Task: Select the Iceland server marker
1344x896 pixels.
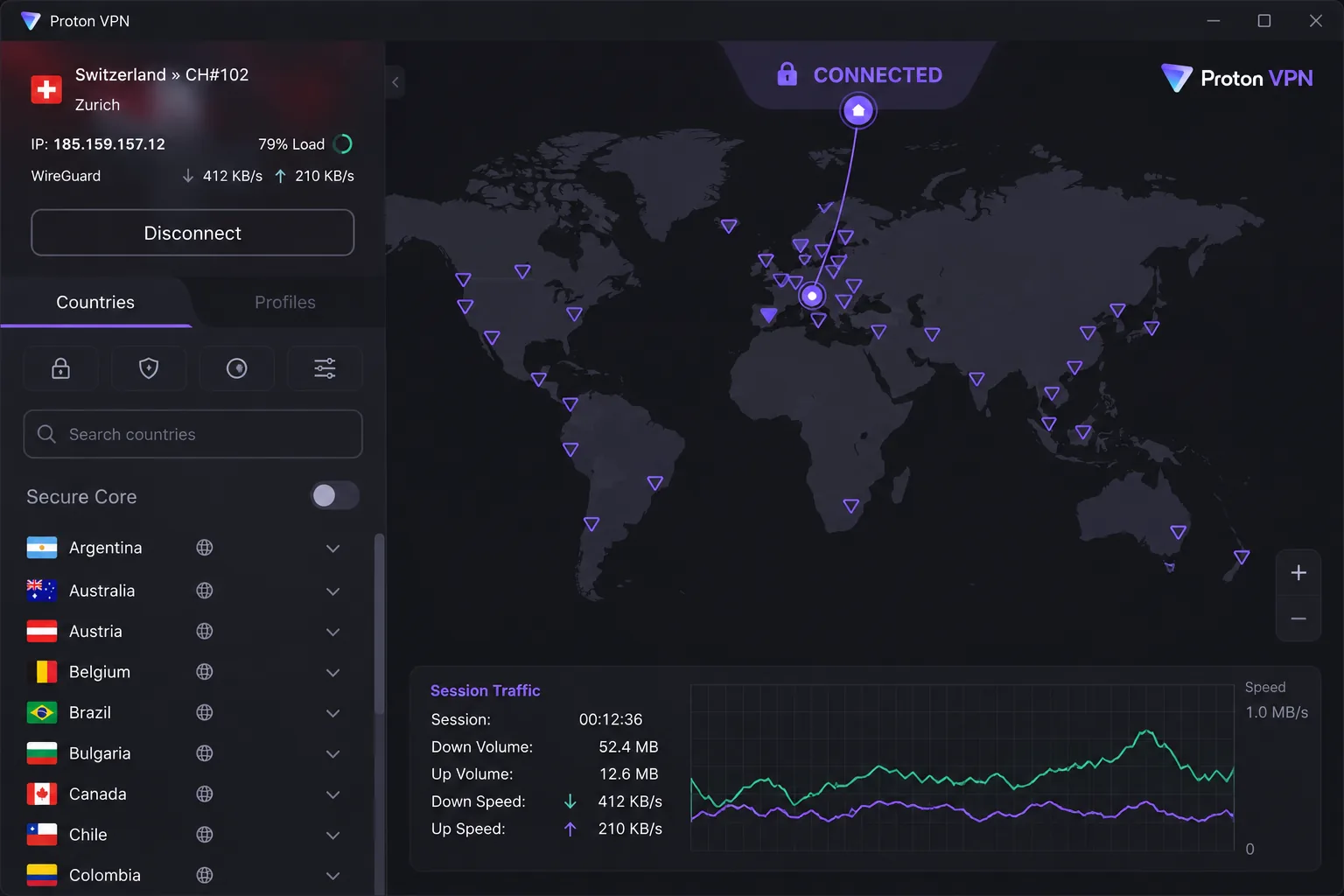Action: point(729,226)
